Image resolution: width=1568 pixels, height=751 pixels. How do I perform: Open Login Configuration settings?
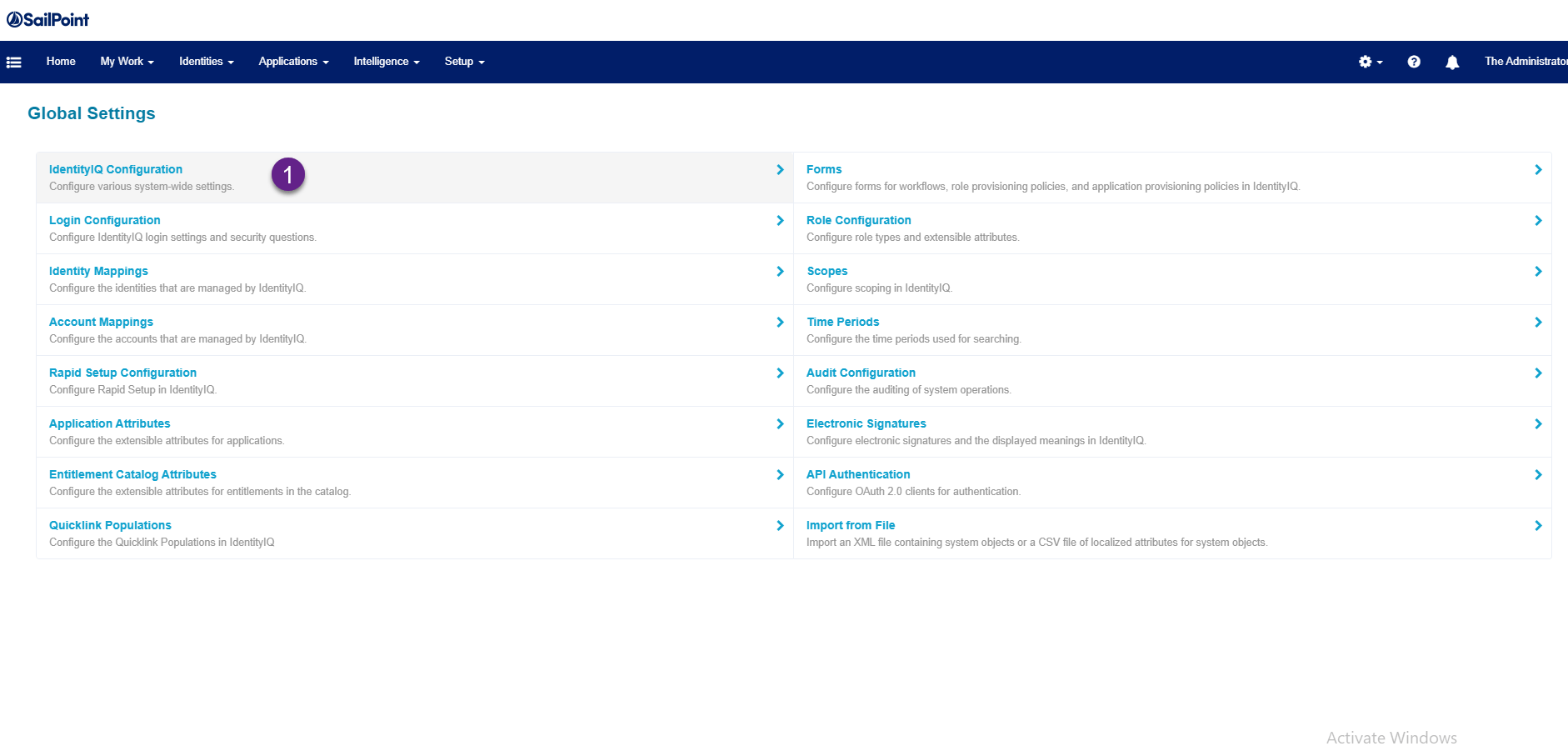pos(105,220)
